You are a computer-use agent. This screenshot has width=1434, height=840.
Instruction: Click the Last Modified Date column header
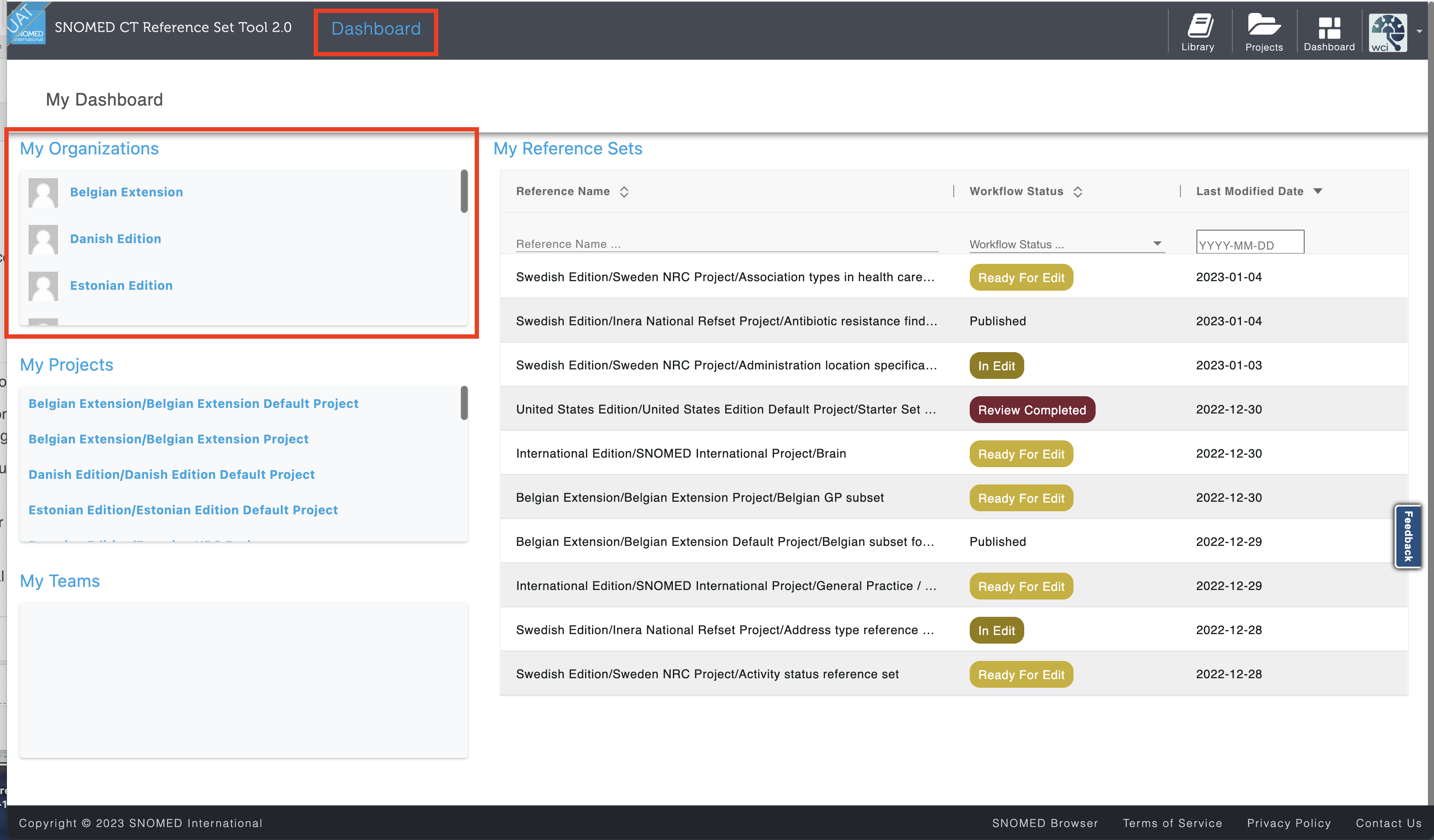tap(1250, 191)
